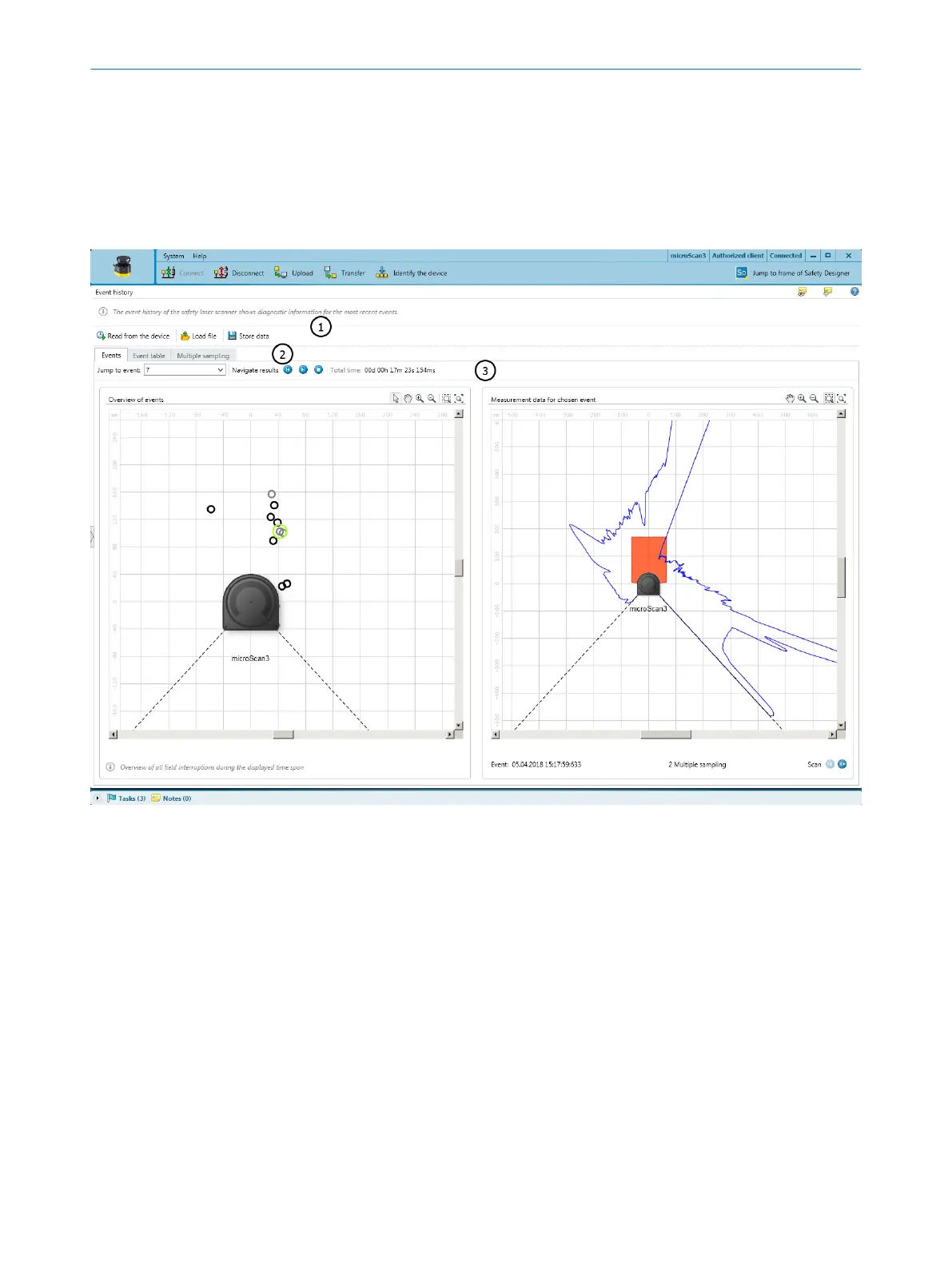Click the microScan3 device in Overview of events
952x1266 pixels.
coord(251,602)
